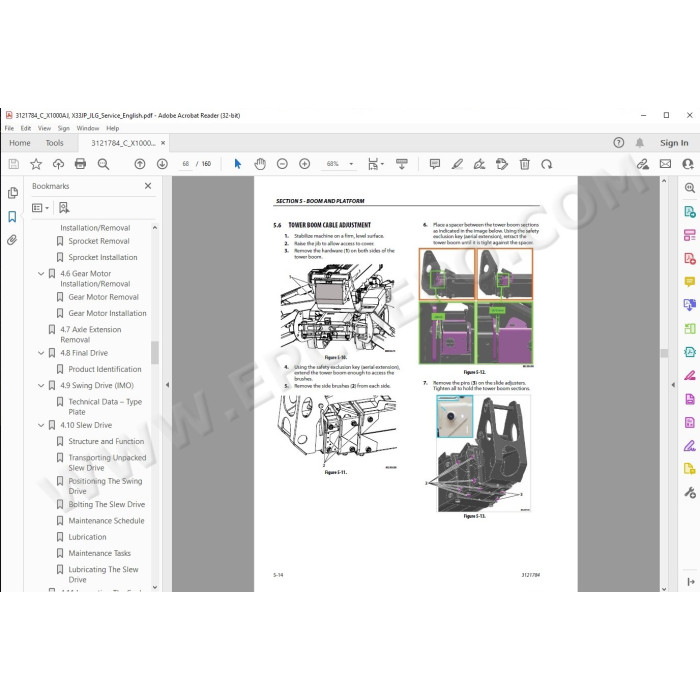Image resolution: width=700 pixels, height=700 pixels.
Task: Click the bookmarks panel scrollbar thumb
Action: point(155,353)
